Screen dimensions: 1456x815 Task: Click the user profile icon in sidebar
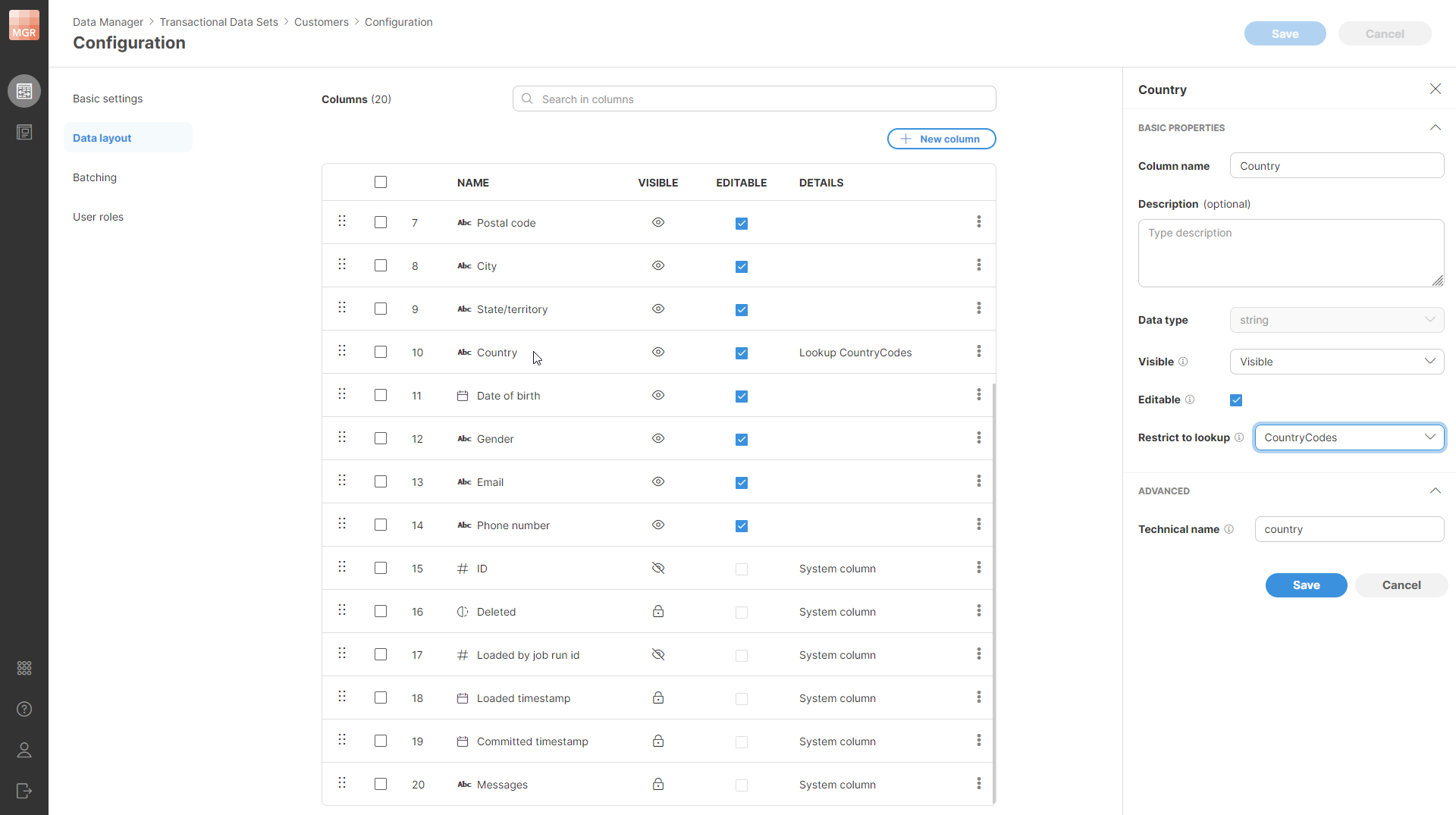pos(24,750)
